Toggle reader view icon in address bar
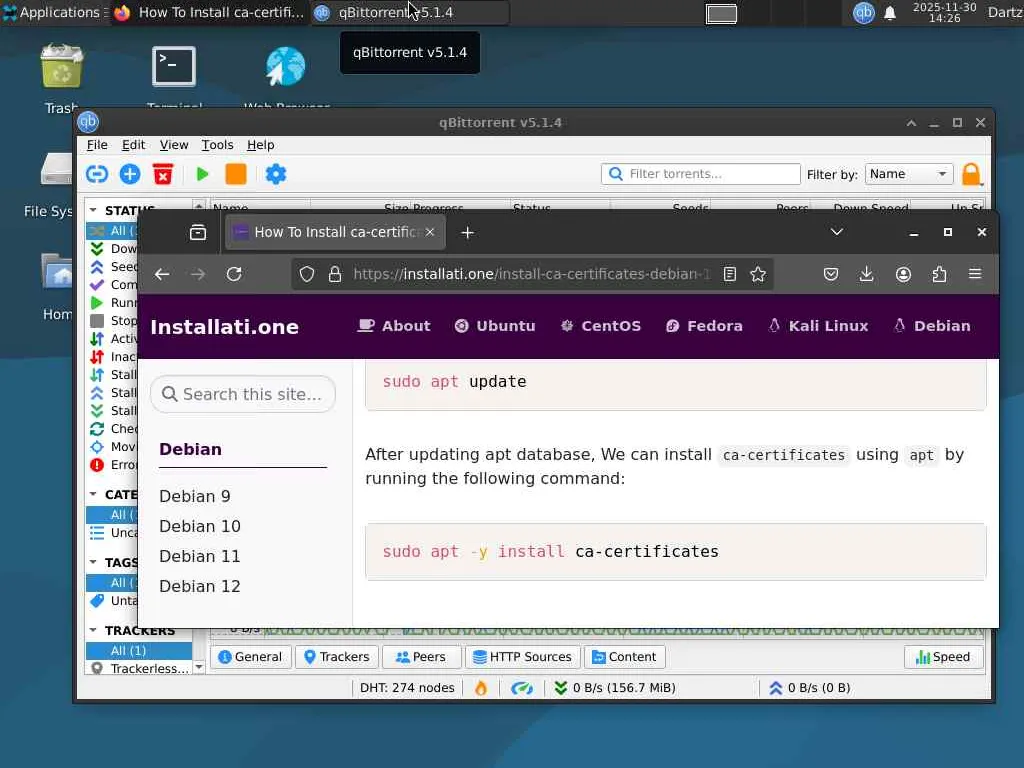Screen dimensions: 1024x768 click(x=729, y=274)
